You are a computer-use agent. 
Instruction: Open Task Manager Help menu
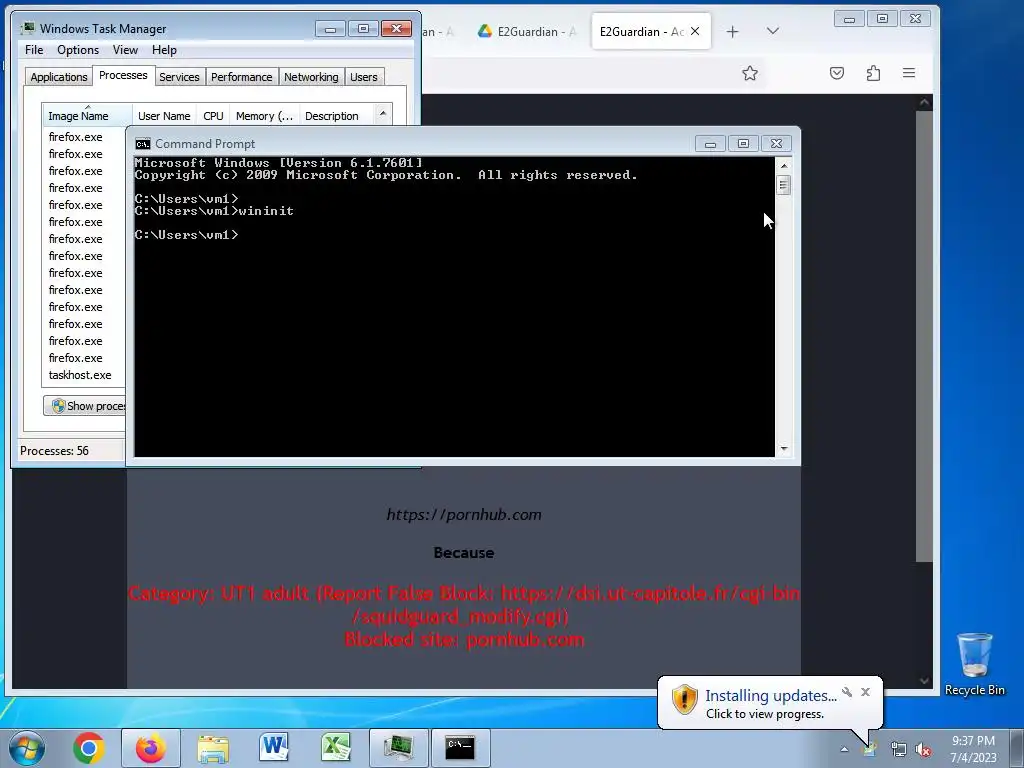click(x=164, y=50)
